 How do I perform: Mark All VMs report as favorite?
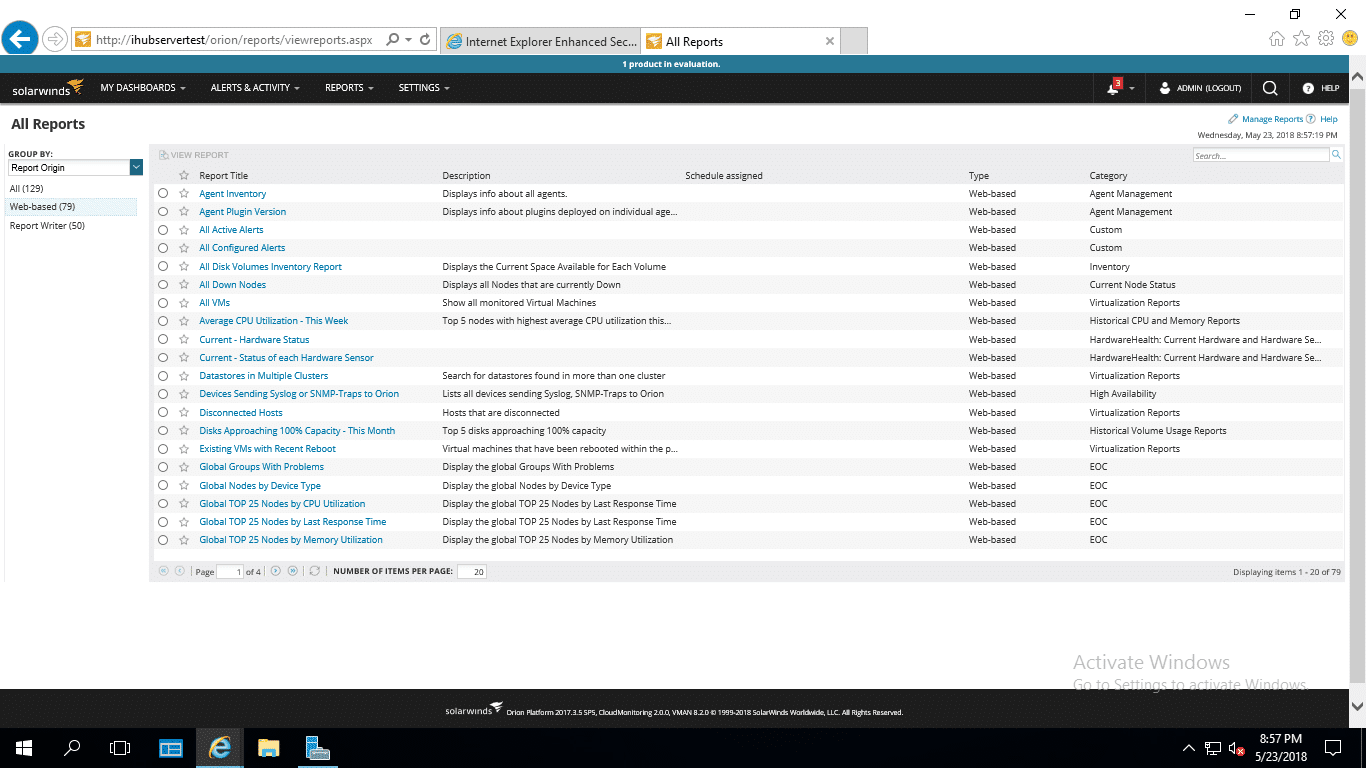click(184, 303)
